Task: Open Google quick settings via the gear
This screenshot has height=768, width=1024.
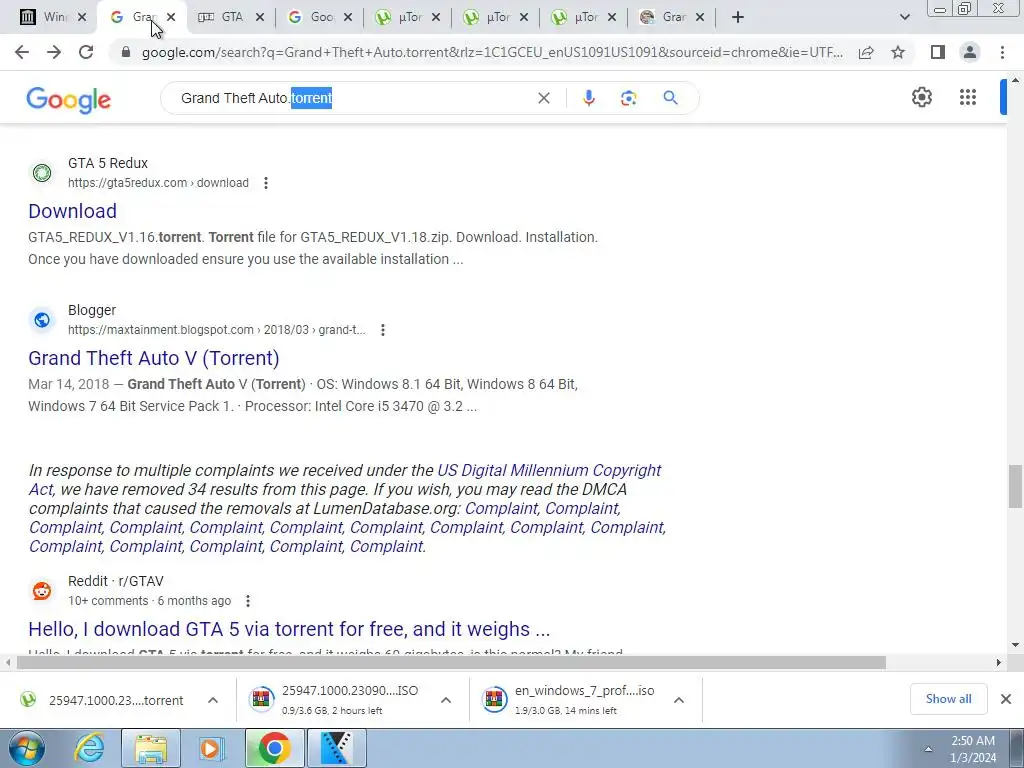Action: point(921,97)
